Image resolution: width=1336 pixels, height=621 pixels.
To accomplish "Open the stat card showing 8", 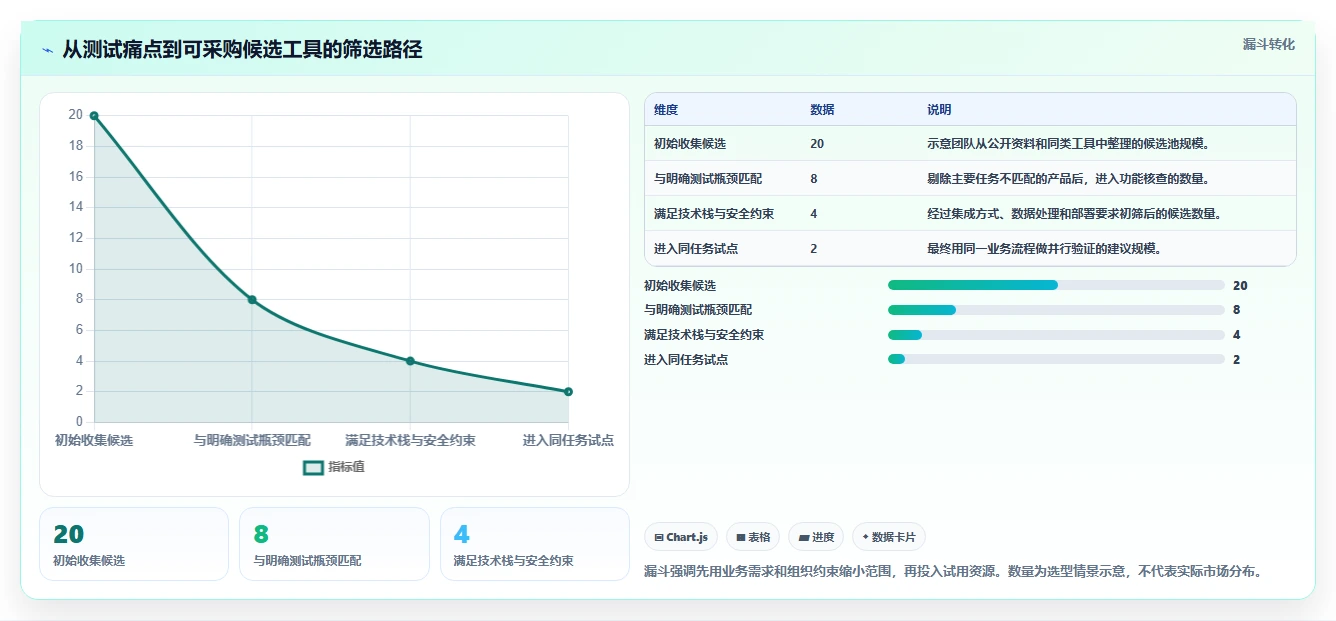I will (x=334, y=544).
